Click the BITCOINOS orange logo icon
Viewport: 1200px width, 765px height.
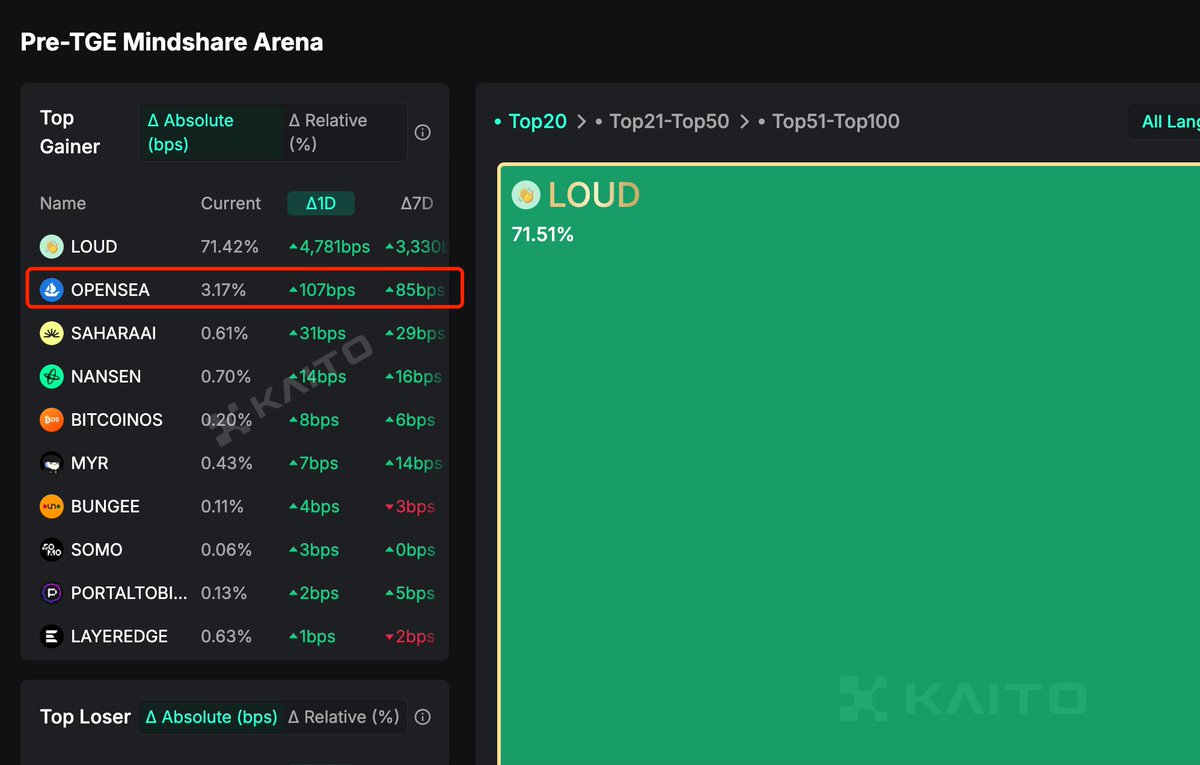[x=52, y=420]
